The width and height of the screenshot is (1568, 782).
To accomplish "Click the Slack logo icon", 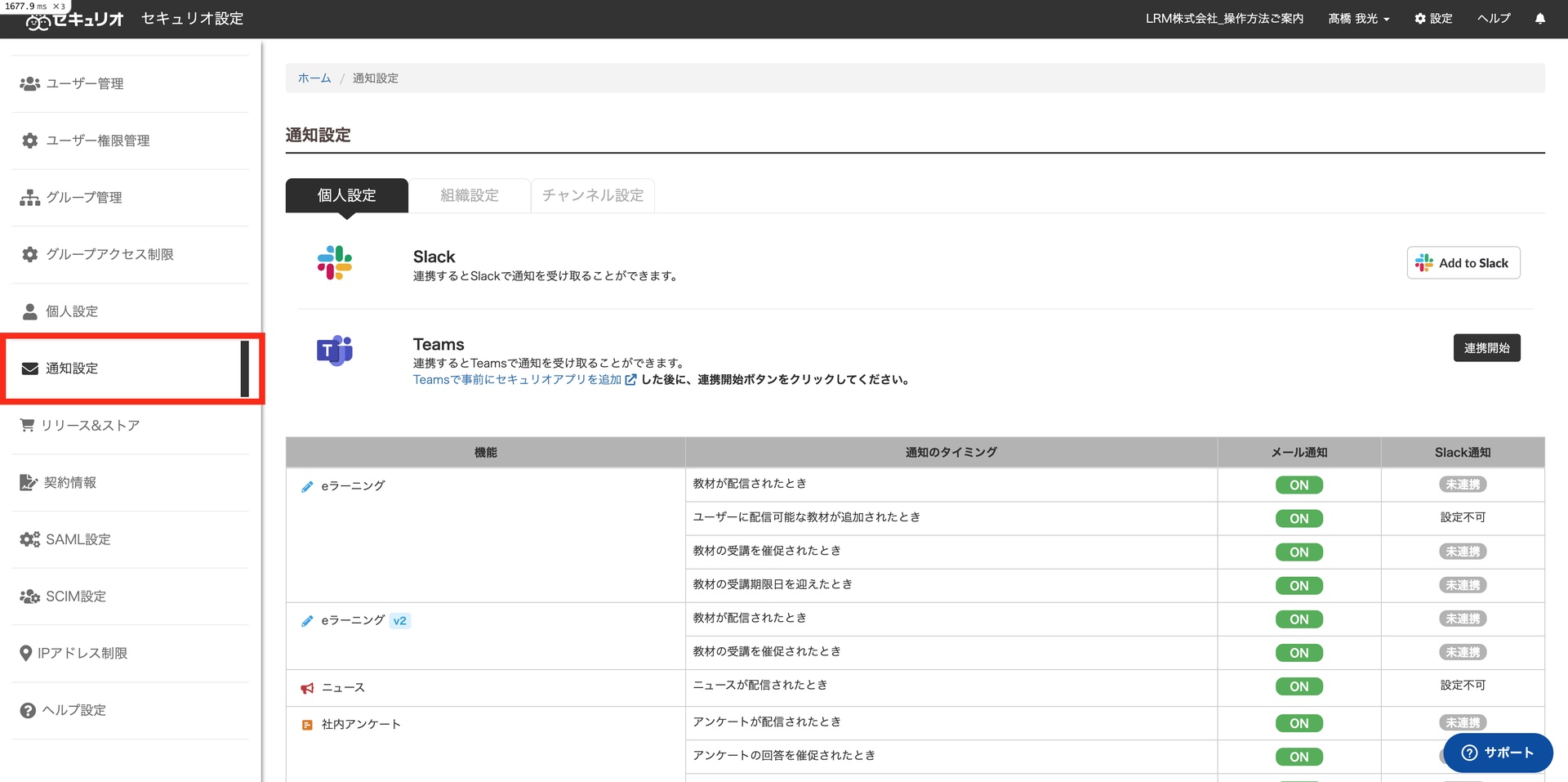I will (x=335, y=262).
